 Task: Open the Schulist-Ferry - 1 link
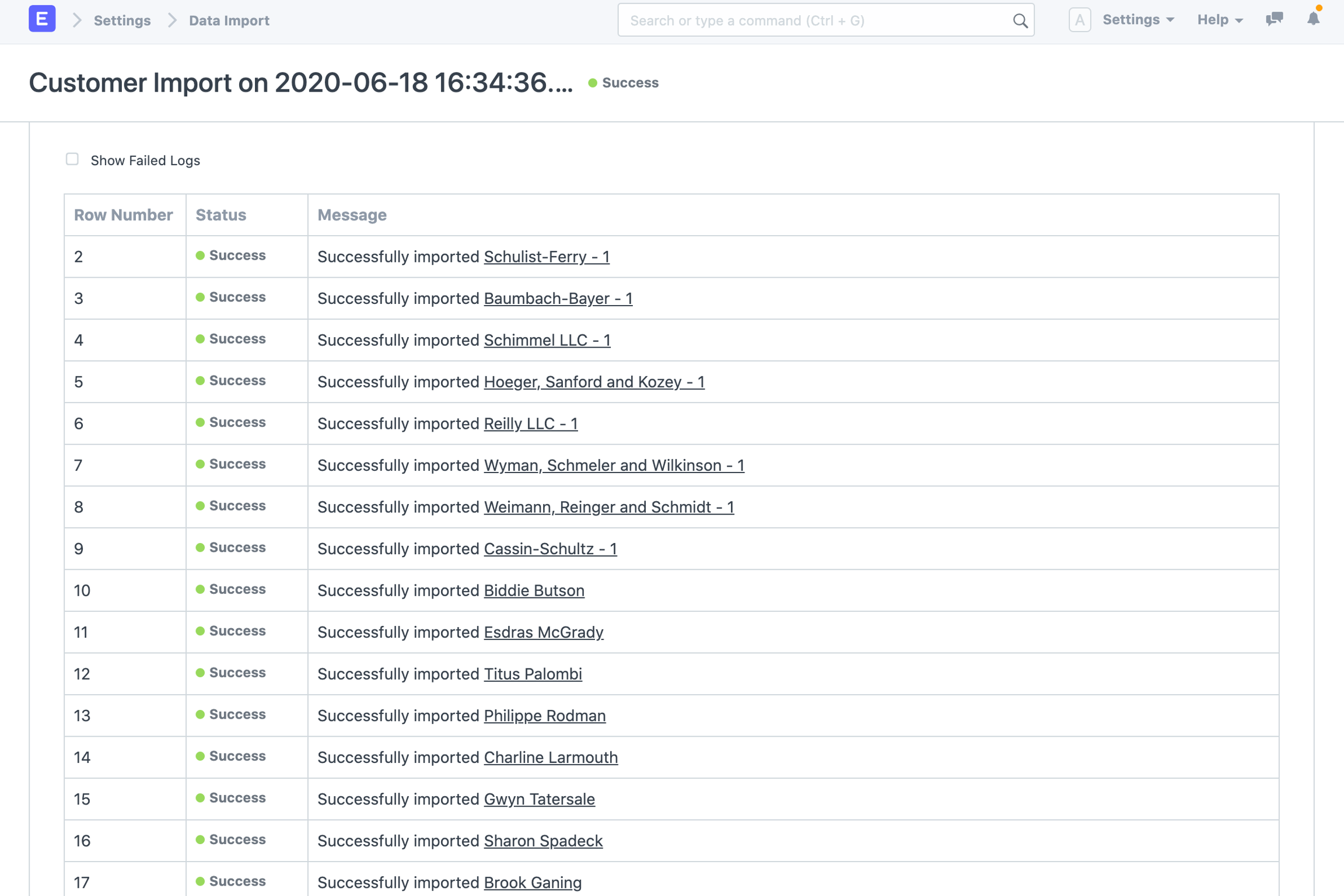click(x=546, y=257)
